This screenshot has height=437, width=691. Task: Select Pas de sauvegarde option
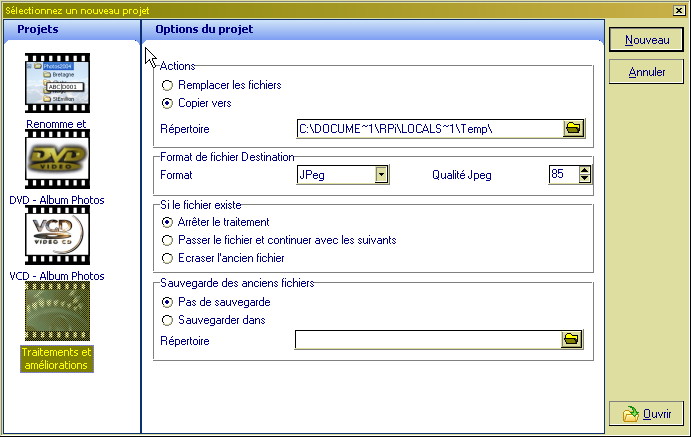pyautogui.click(x=167, y=302)
